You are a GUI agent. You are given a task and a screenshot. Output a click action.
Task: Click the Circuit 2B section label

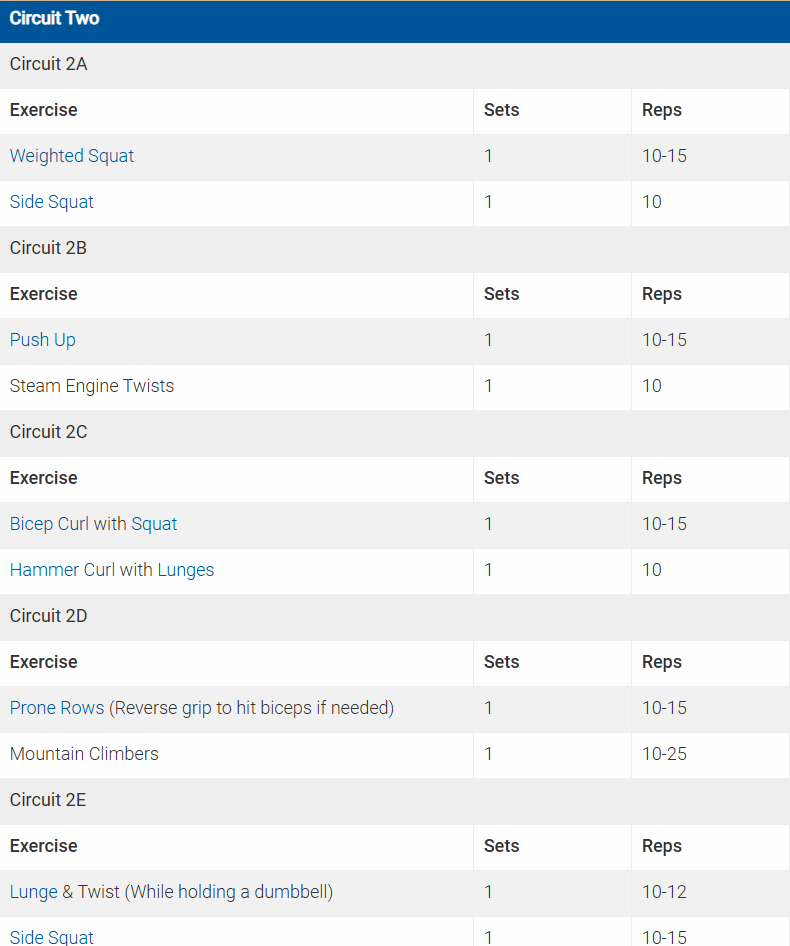(49, 248)
